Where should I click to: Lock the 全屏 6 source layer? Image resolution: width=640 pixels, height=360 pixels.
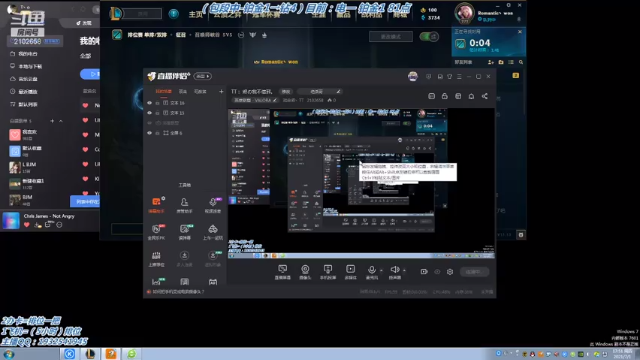[158, 133]
